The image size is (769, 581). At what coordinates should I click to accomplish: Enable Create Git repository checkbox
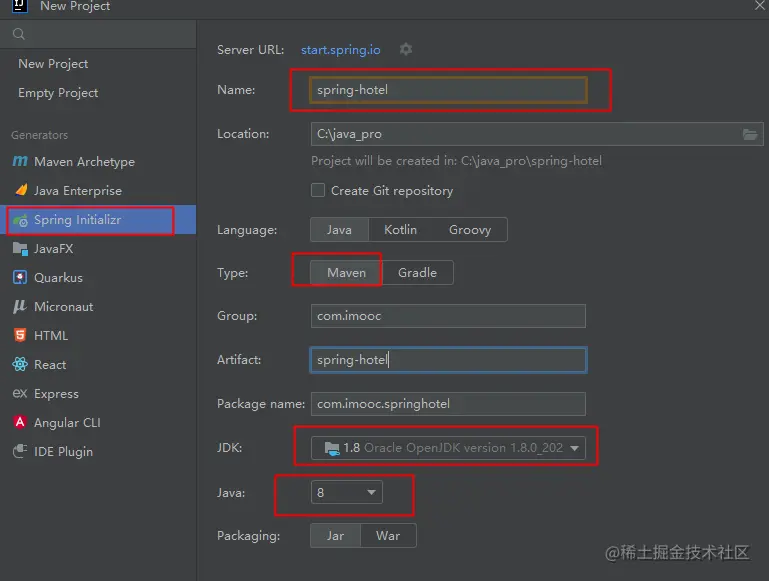(x=318, y=190)
